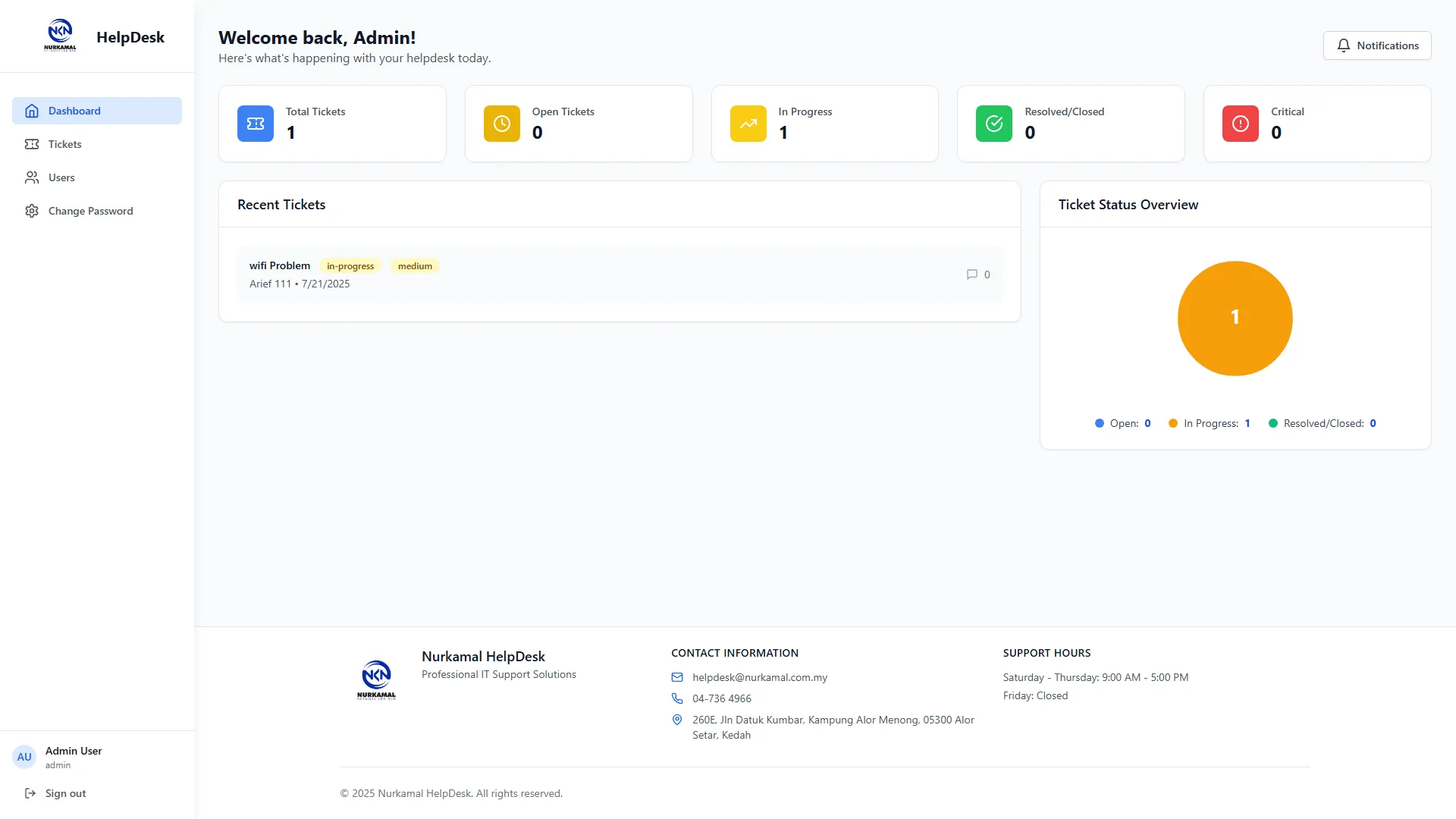Click the Open Tickets card label
This screenshot has width=1456, height=819.
click(563, 111)
